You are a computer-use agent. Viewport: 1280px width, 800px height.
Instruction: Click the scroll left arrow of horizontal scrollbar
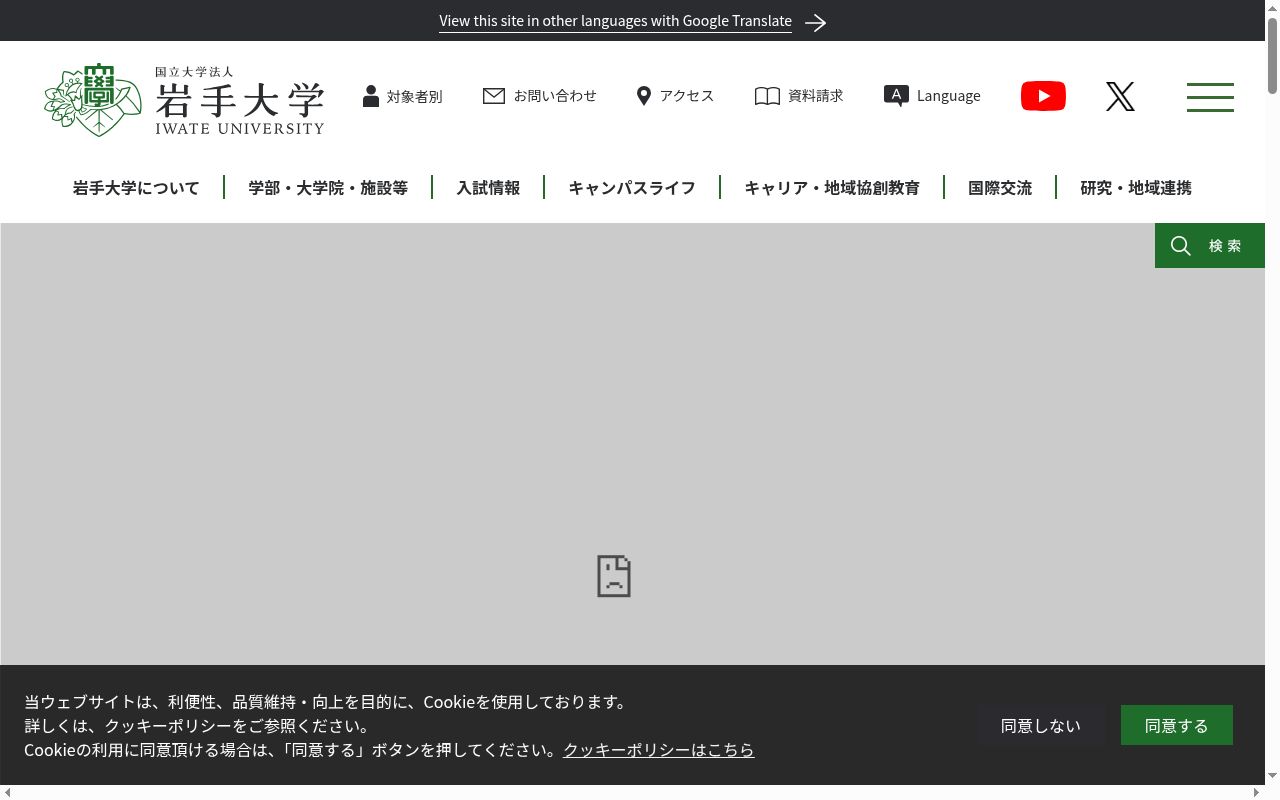click(x=8, y=792)
